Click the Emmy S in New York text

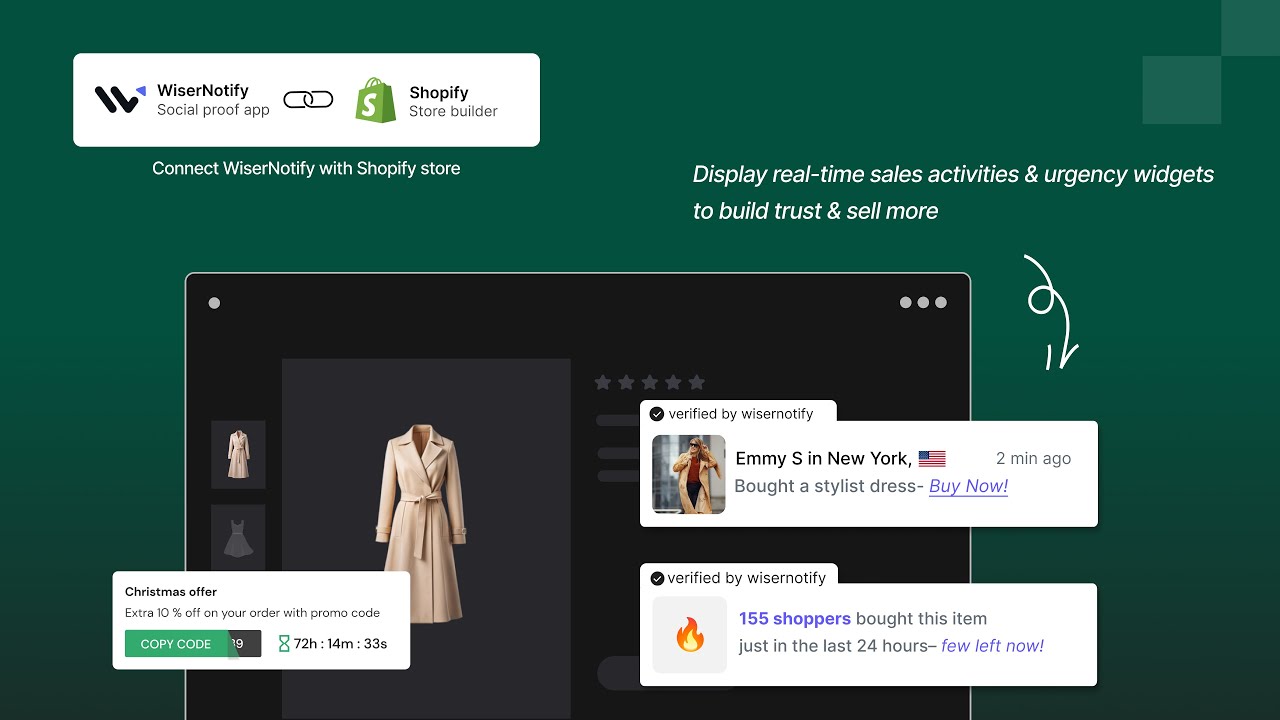click(823, 459)
